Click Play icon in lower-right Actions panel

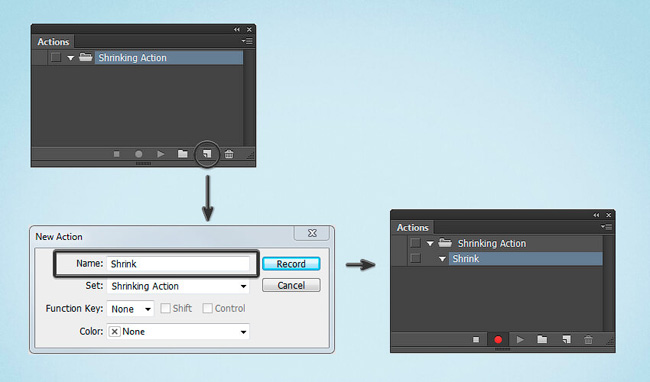[x=520, y=340]
